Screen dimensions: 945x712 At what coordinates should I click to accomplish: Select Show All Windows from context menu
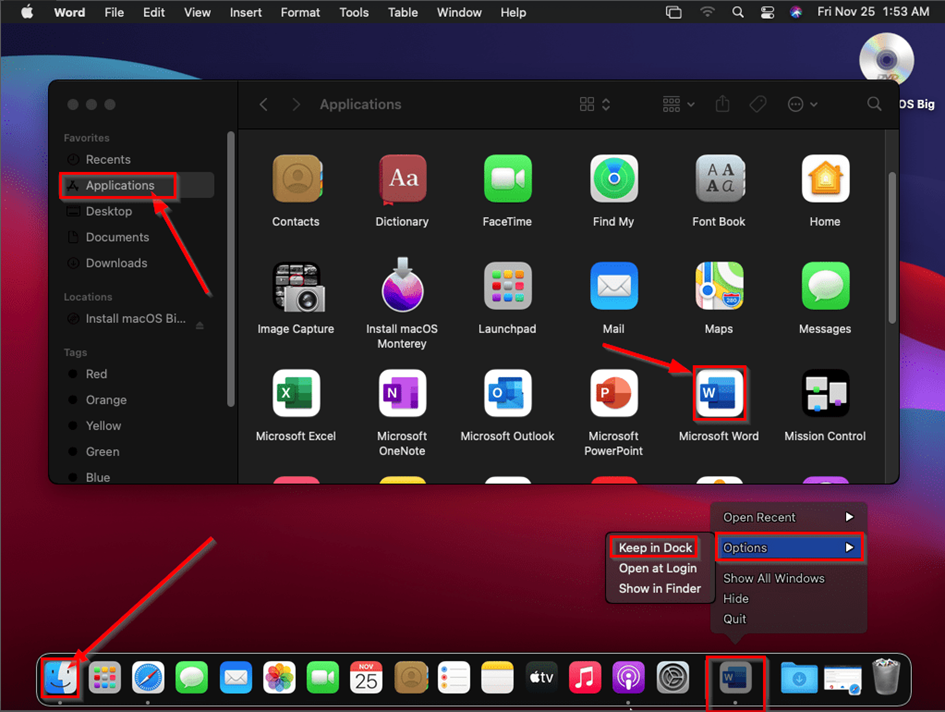point(773,578)
